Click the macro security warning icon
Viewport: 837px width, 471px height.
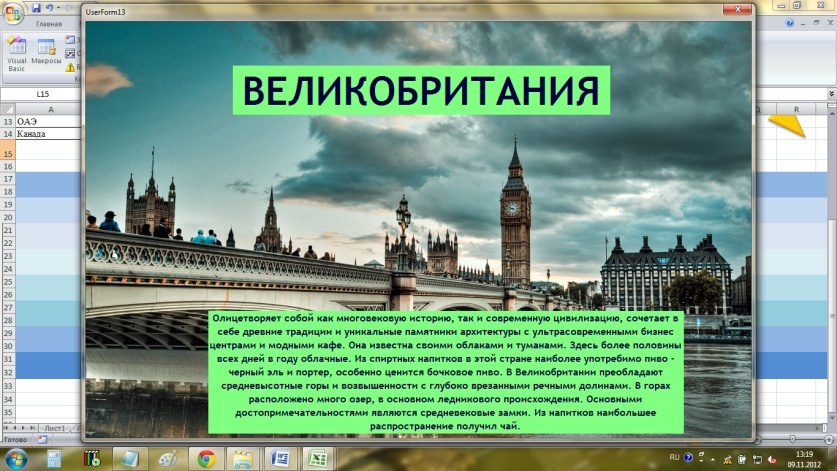[x=70, y=67]
